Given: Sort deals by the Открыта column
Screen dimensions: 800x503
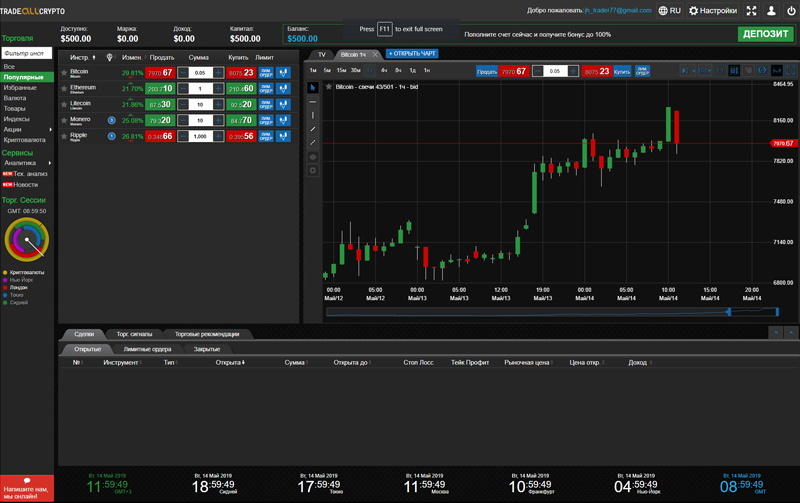Looking at the screenshot, I should [230, 363].
